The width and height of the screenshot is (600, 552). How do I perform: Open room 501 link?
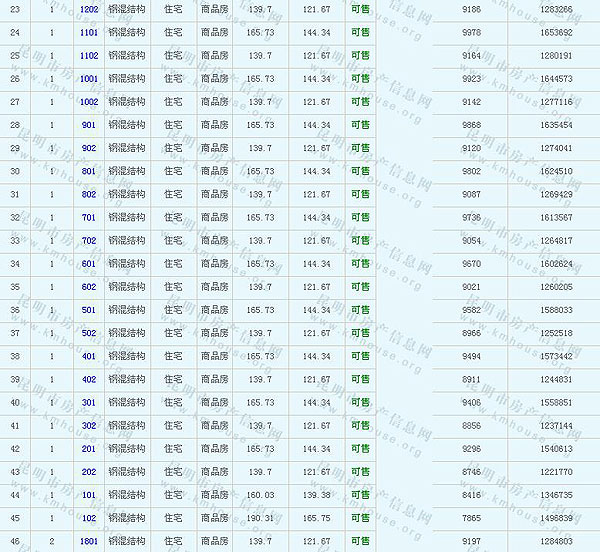[89, 310]
